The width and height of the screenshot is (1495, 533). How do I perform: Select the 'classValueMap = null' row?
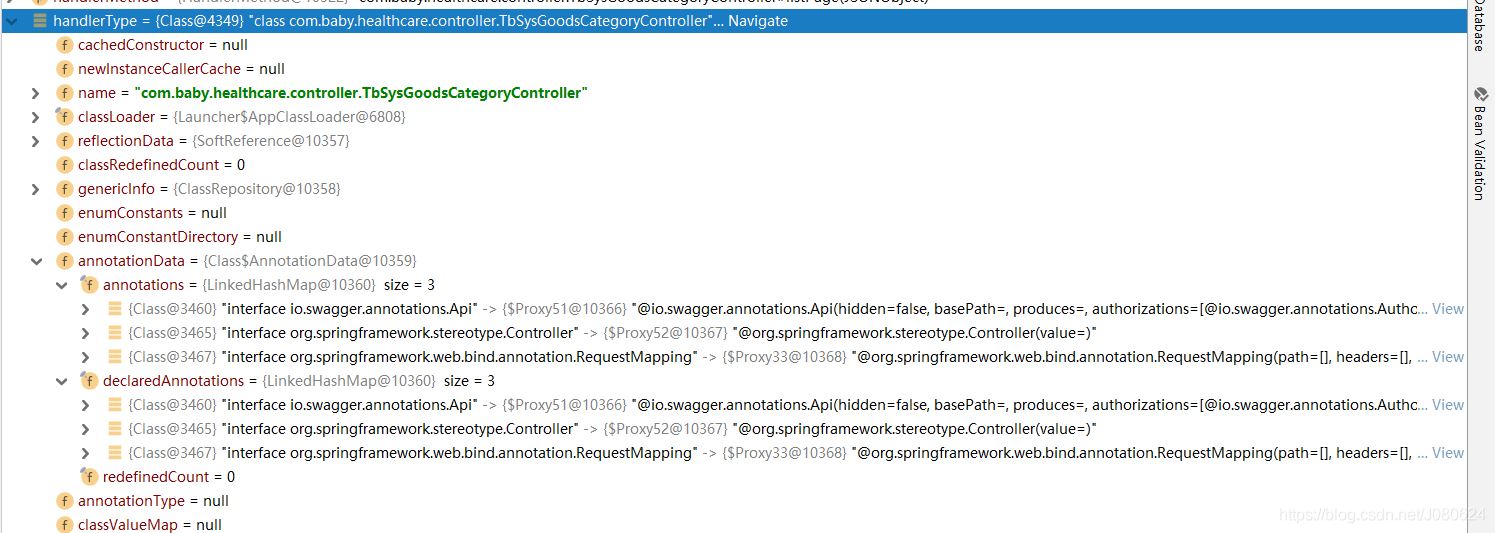point(733,525)
